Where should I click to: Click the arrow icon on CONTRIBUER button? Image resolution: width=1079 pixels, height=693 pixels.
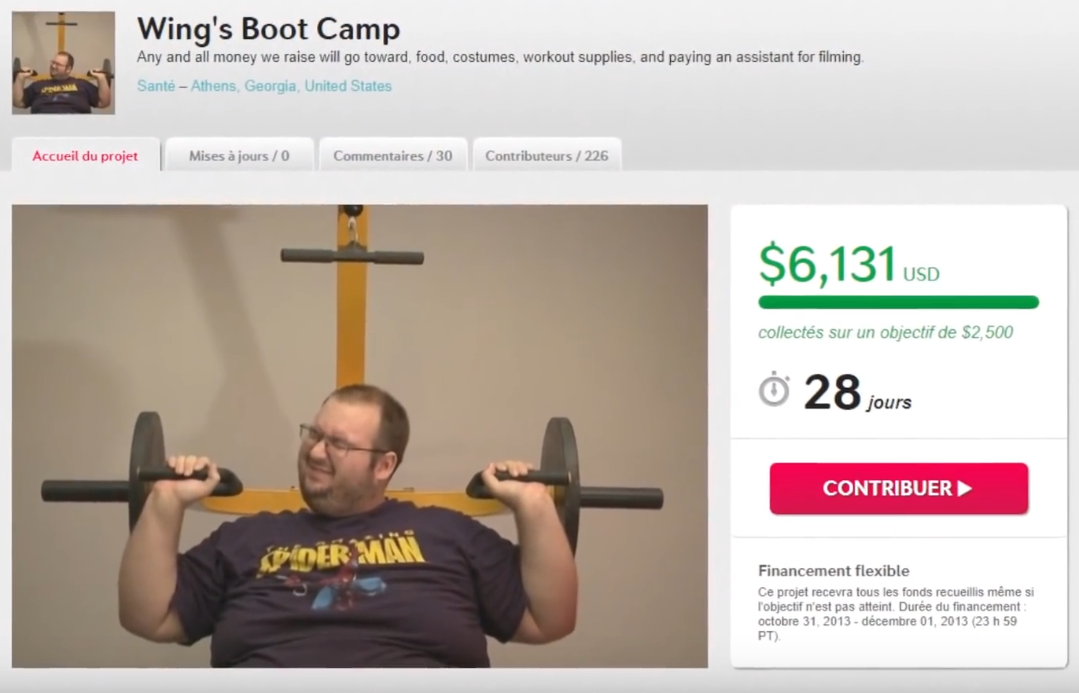tap(965, 488)
